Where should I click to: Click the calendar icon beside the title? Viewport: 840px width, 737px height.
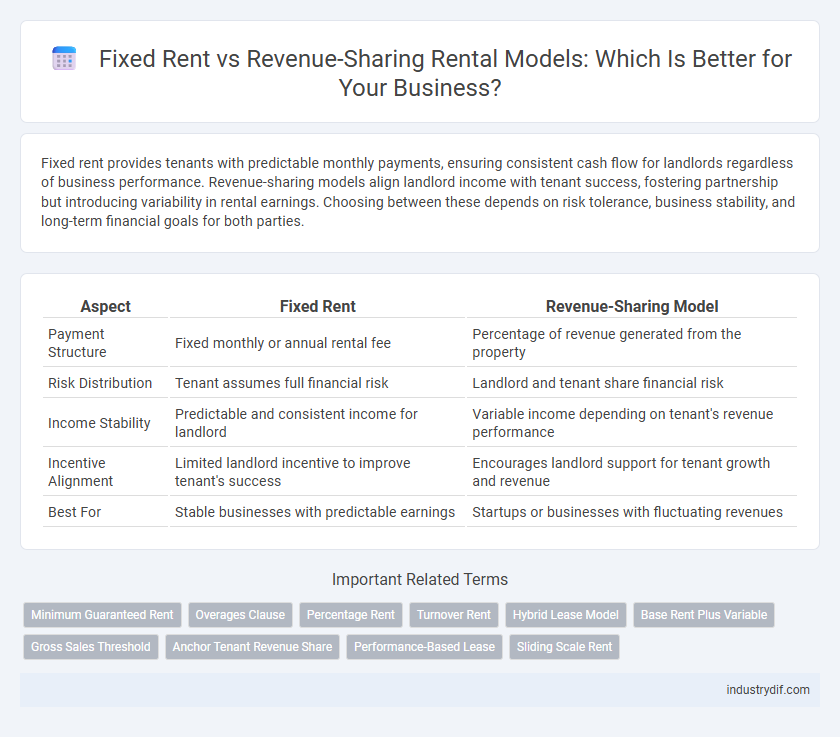64,59
